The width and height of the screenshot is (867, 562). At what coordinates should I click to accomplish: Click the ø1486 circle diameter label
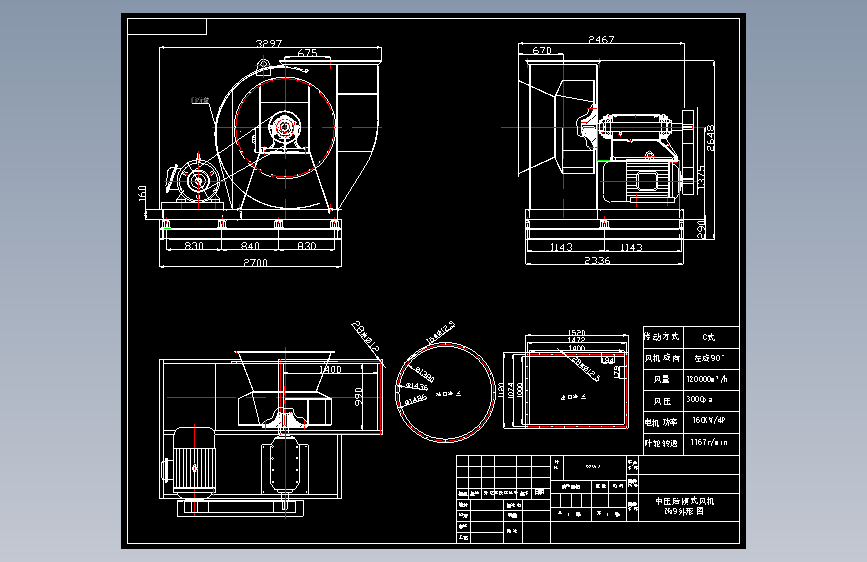416,399
